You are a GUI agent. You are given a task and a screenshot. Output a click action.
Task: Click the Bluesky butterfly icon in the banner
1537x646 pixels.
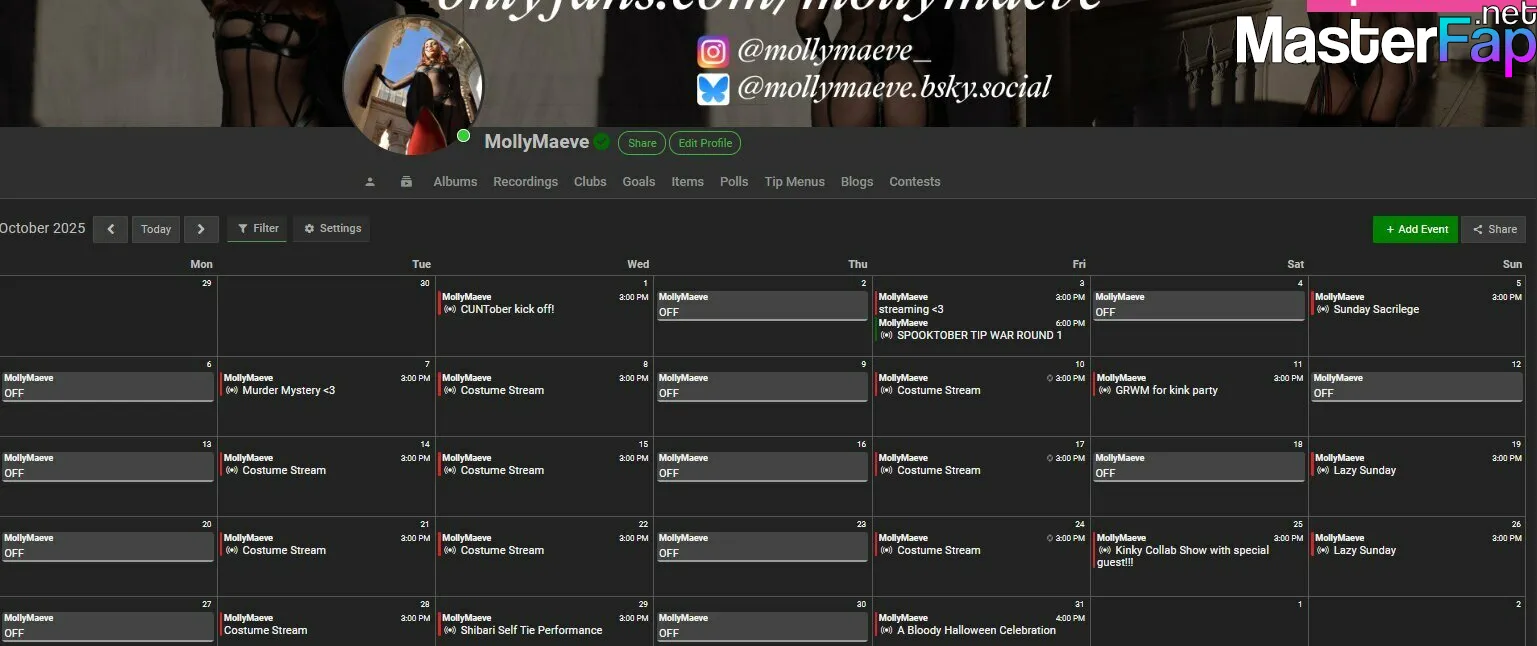coord(713,89)
